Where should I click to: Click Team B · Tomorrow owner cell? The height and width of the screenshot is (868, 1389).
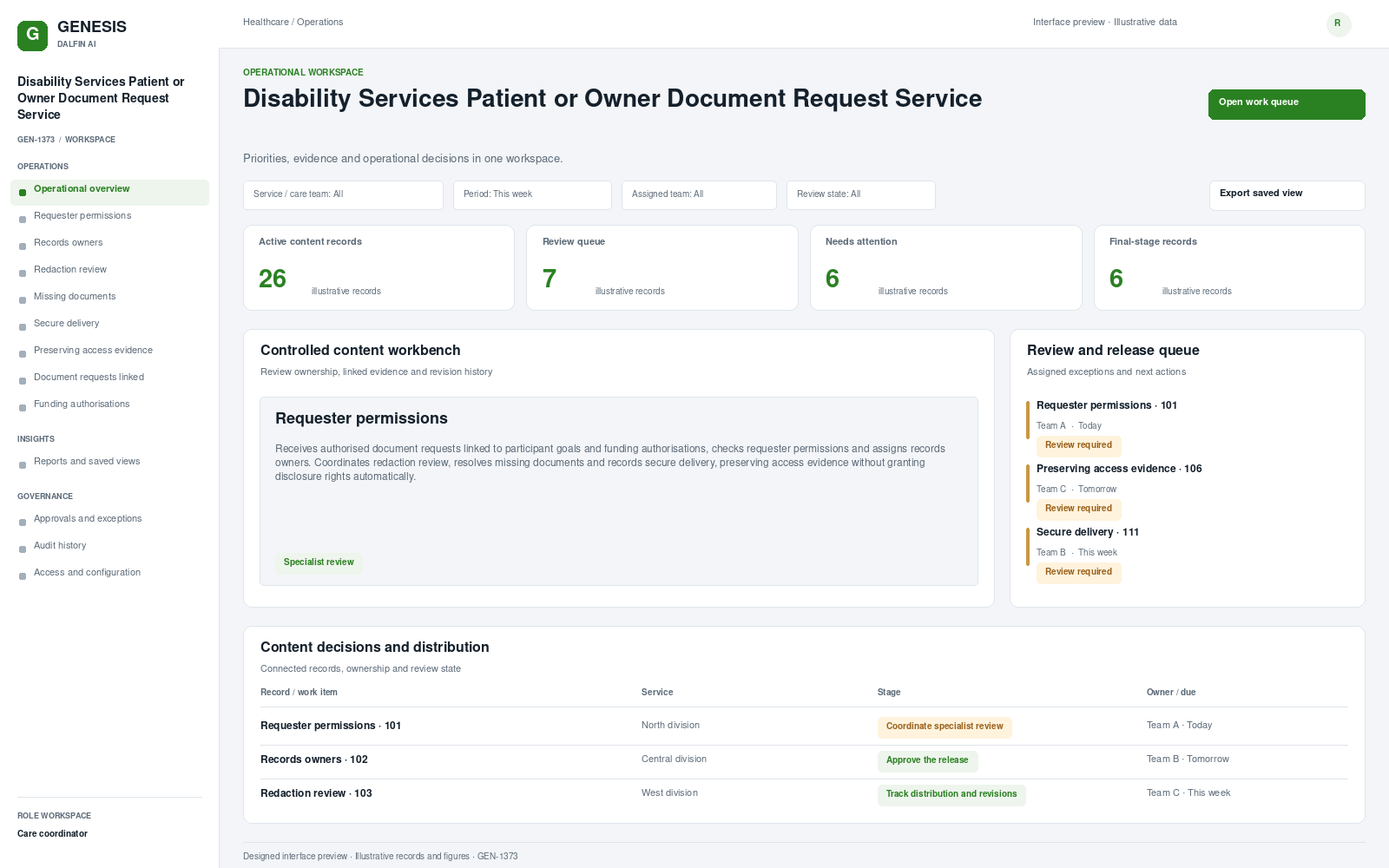point(1188,759)
